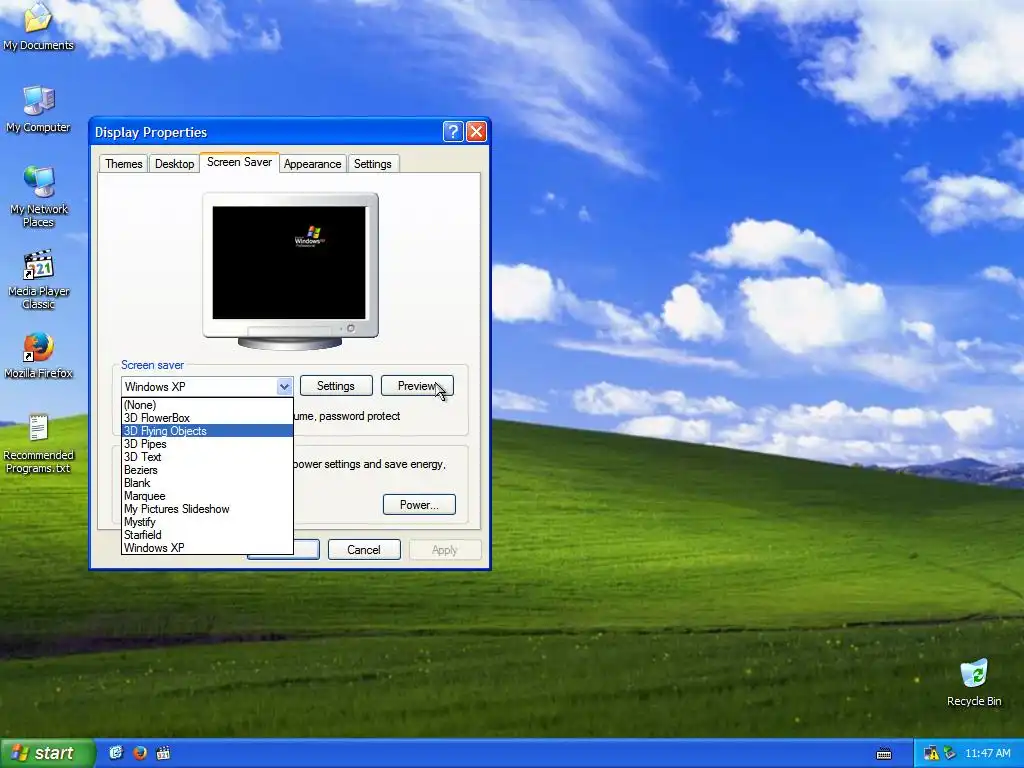Click the taskbar clock showing 11:47 AM
This screenshot has width=1024, height=768.
coord(987,753)
